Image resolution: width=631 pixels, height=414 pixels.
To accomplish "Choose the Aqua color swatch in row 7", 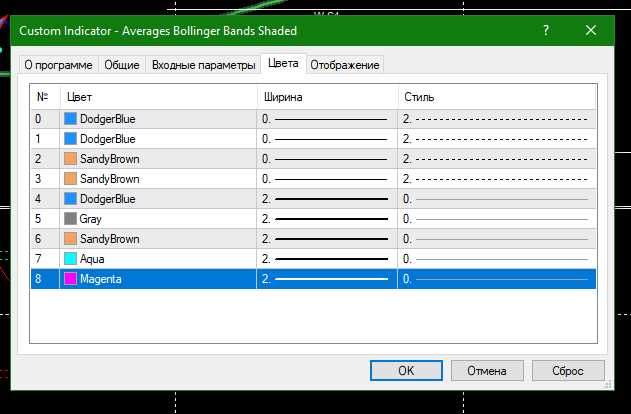I will click(70, 259).
